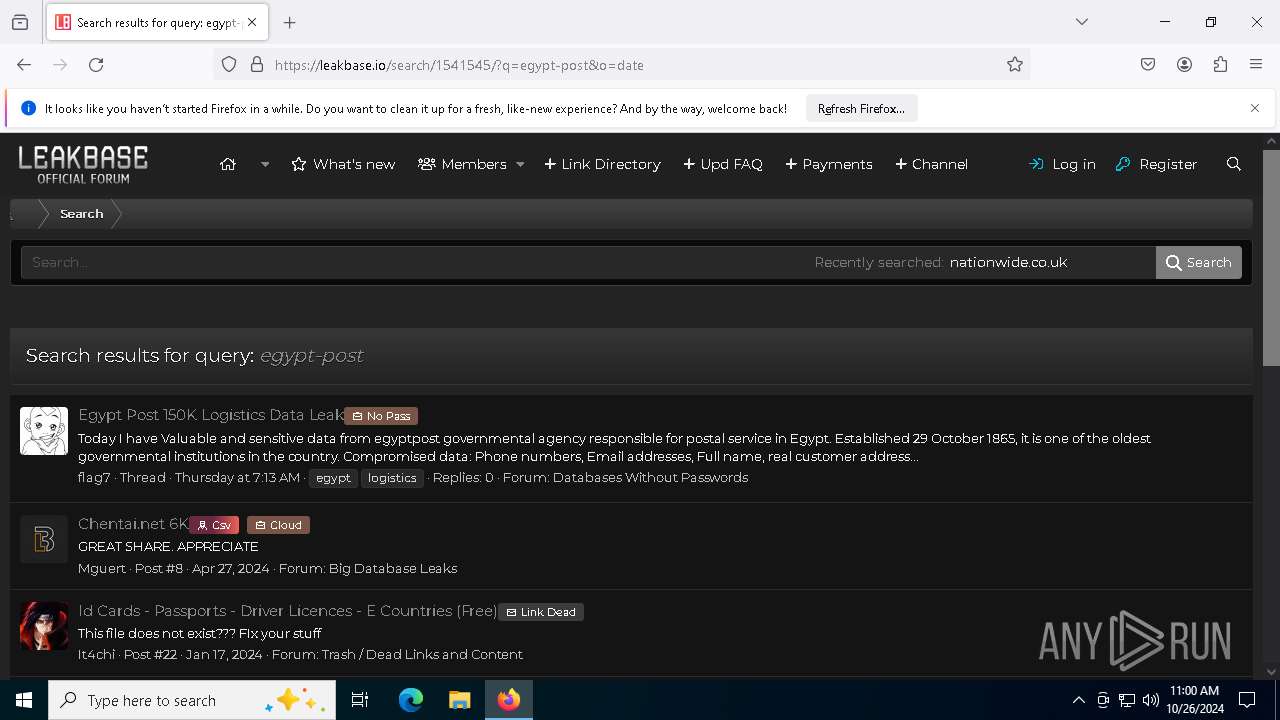Open Chentai.net 6K thread
The height and width of the screenshot is (720, 1280).
tap(133, 524)
